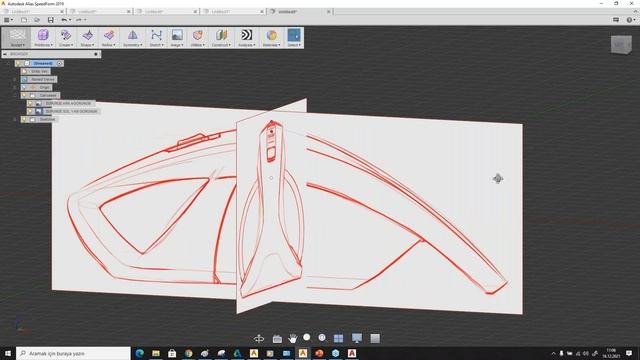Click the Symmetry triangle icon
This screenshot has height=360, width=640.
(x=132, y=35)
